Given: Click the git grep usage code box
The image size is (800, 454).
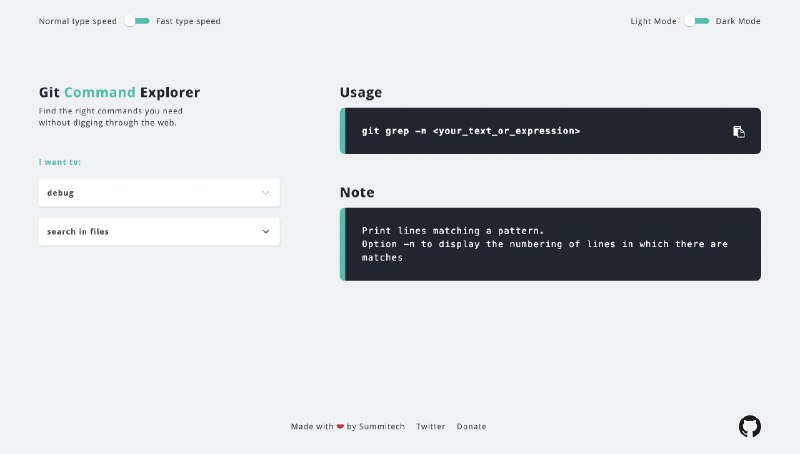Looking at the screenshot, I should 550,131.
